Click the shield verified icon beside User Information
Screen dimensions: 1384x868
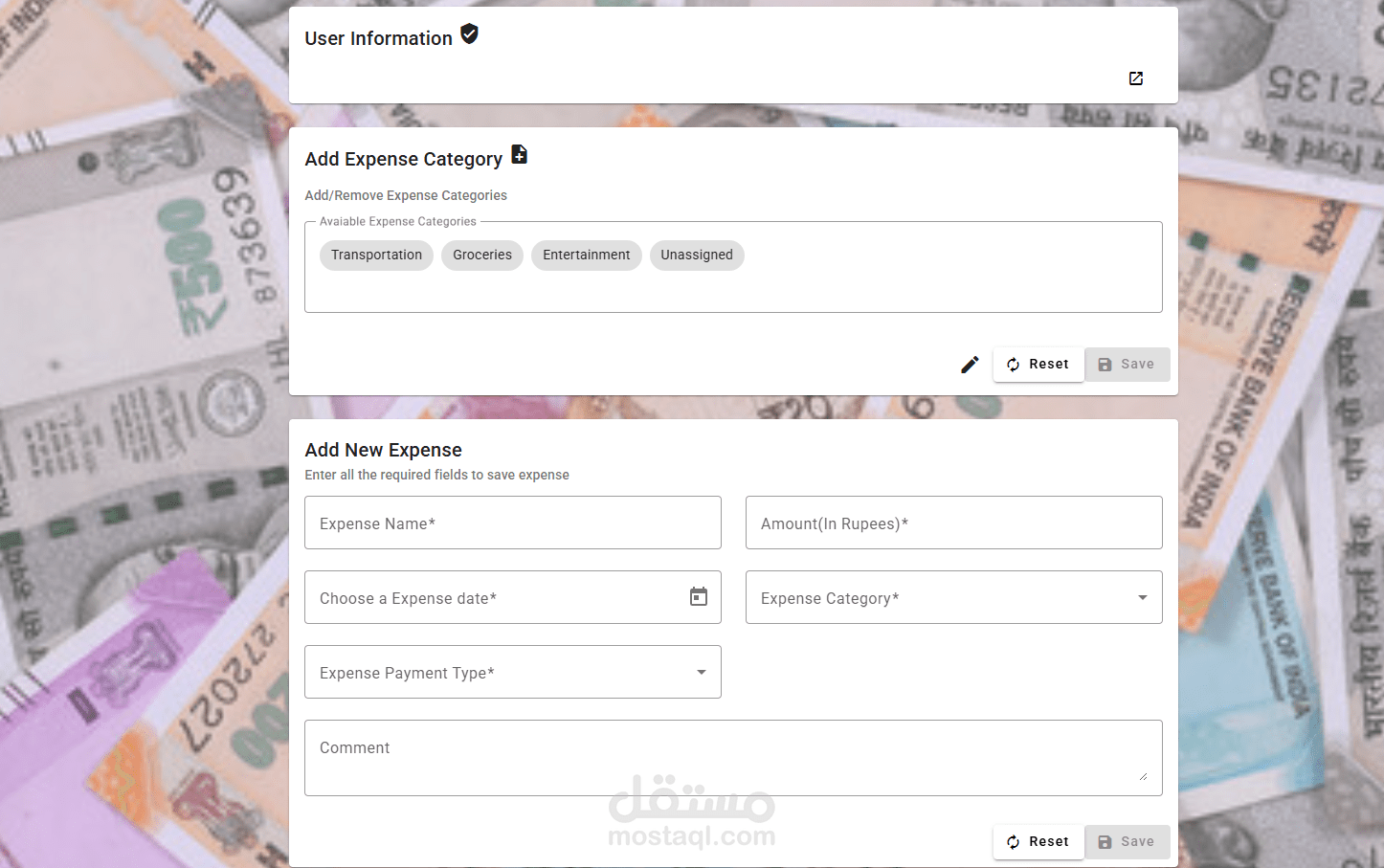pos(469,34)
